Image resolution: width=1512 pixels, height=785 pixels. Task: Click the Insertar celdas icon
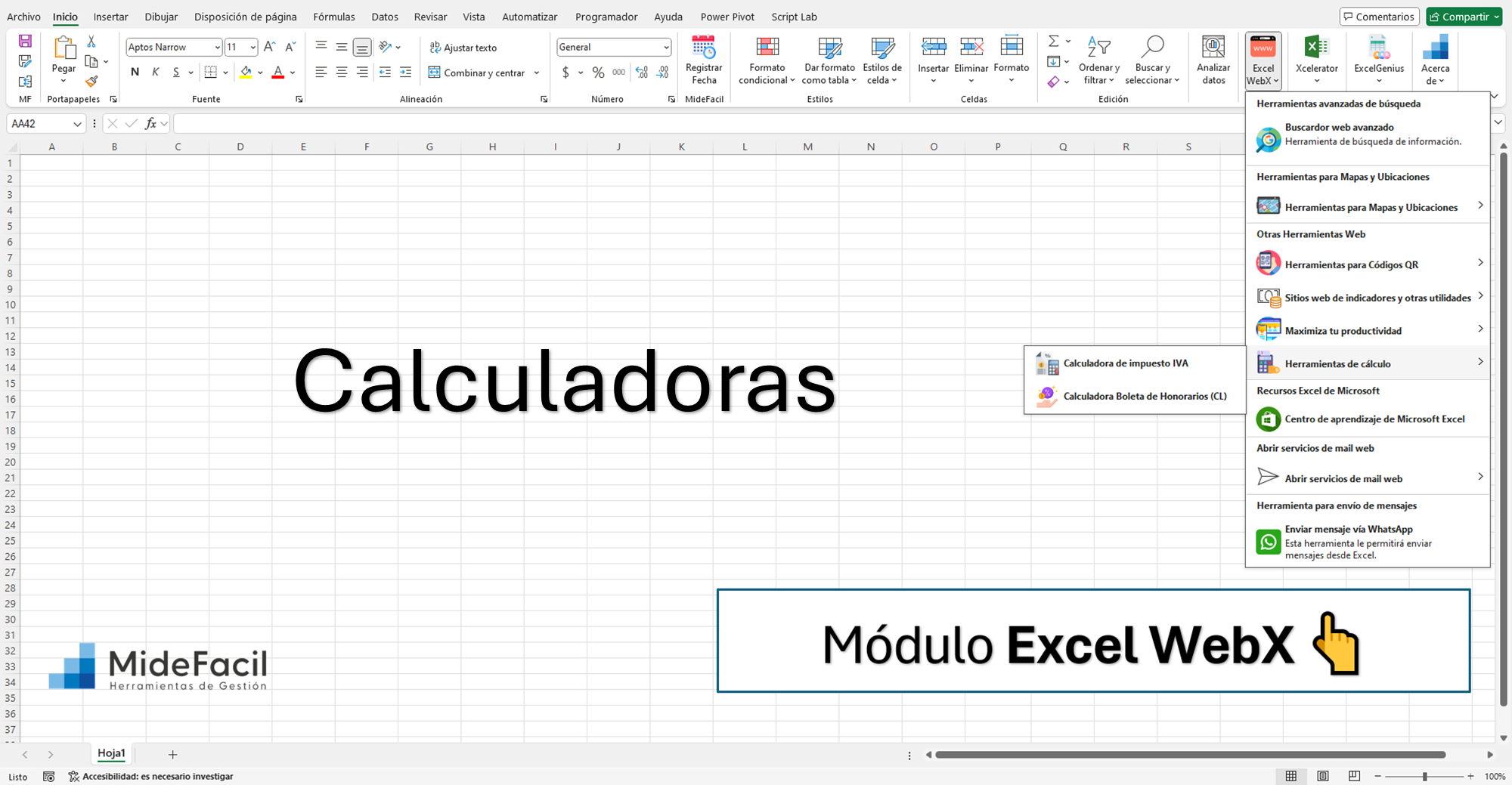tap(934, 47)
